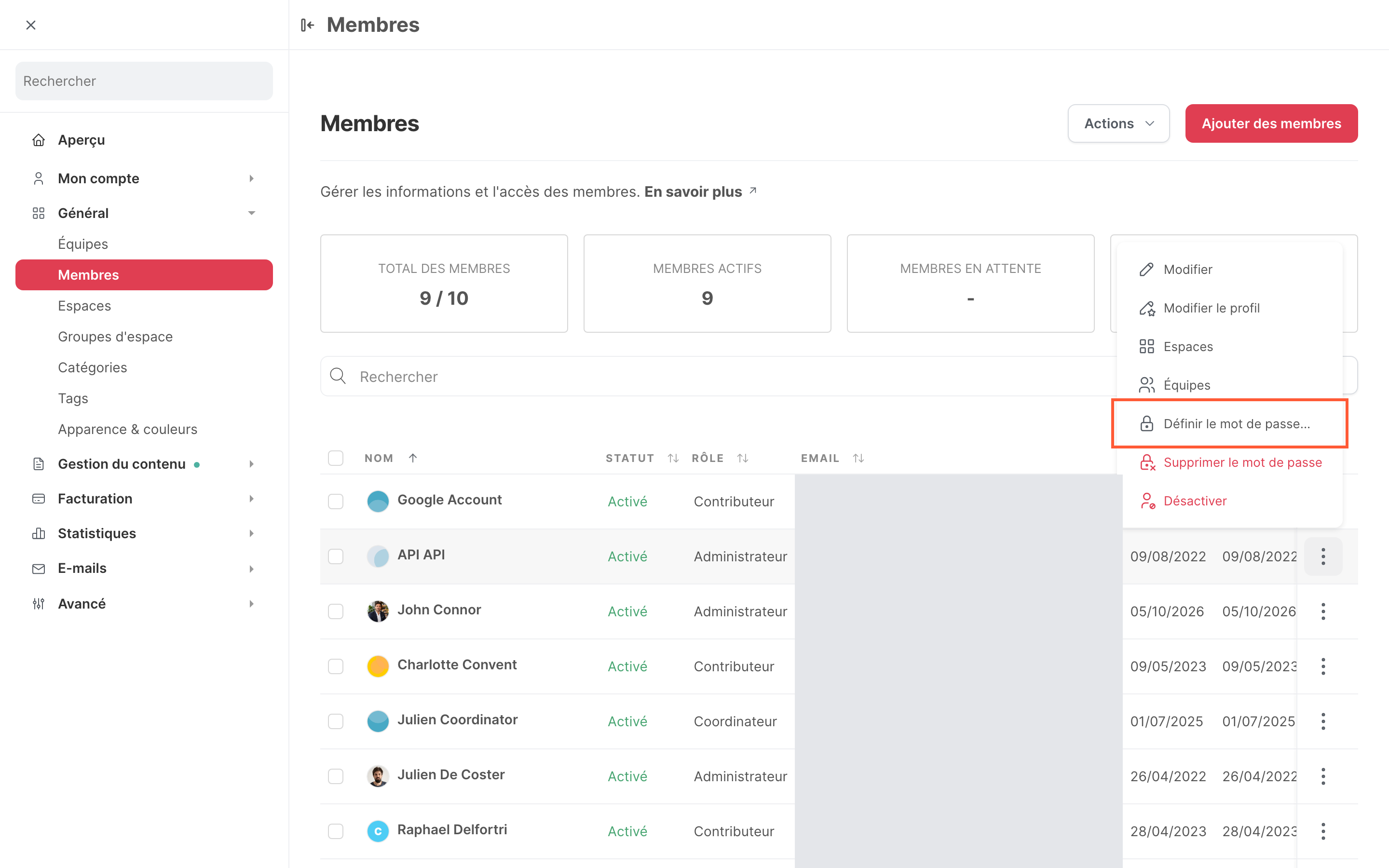This screenshot has height=868, width=1389.
Task: Click the Statistiques chart icon
Action: [x=39, y=533]
